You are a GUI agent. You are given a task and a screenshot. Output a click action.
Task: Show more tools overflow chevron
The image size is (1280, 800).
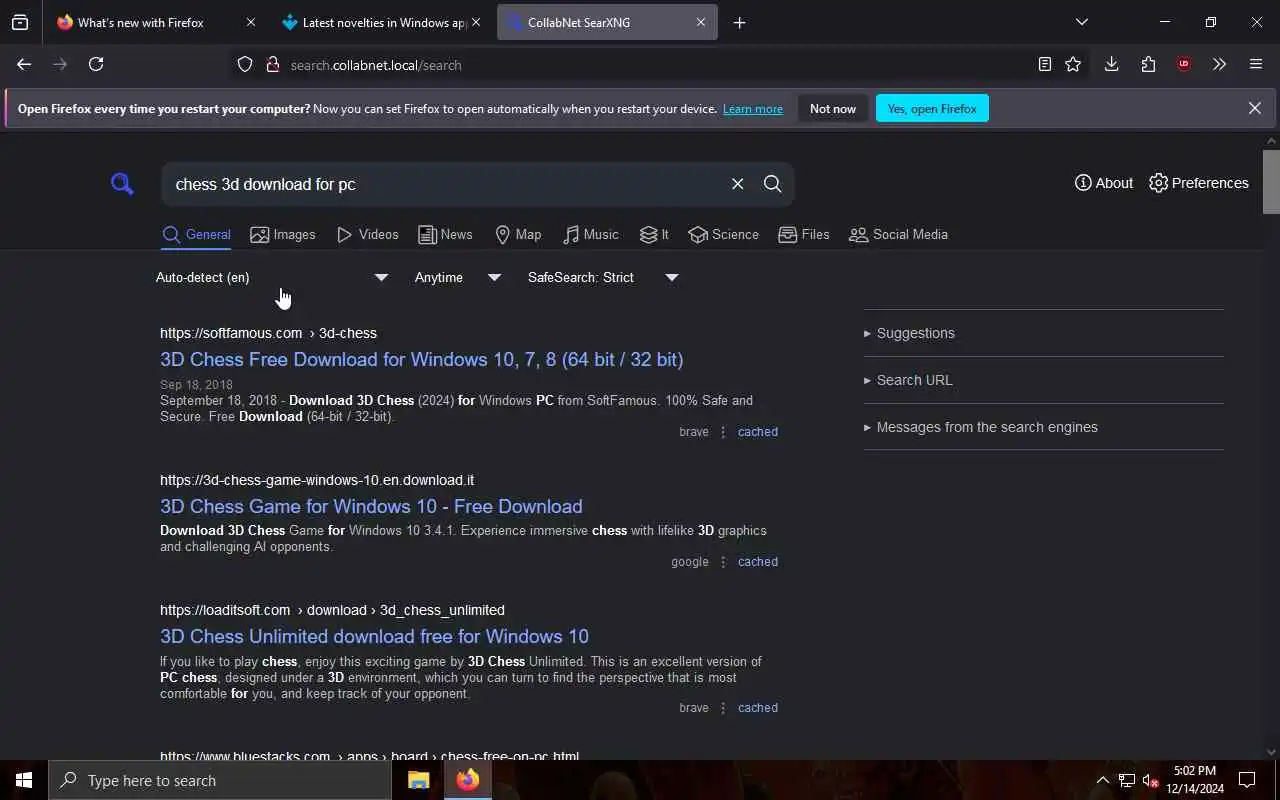click(1219, 64)
